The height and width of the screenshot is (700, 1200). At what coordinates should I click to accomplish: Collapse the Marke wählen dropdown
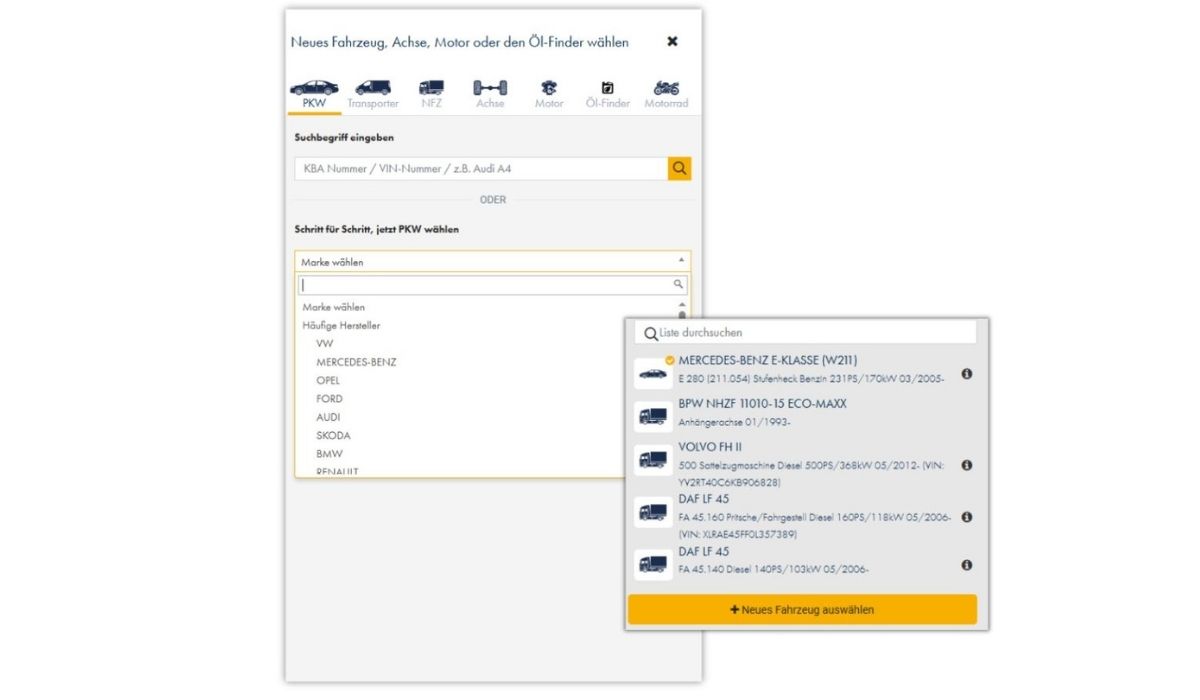click(x=492, y=262)
